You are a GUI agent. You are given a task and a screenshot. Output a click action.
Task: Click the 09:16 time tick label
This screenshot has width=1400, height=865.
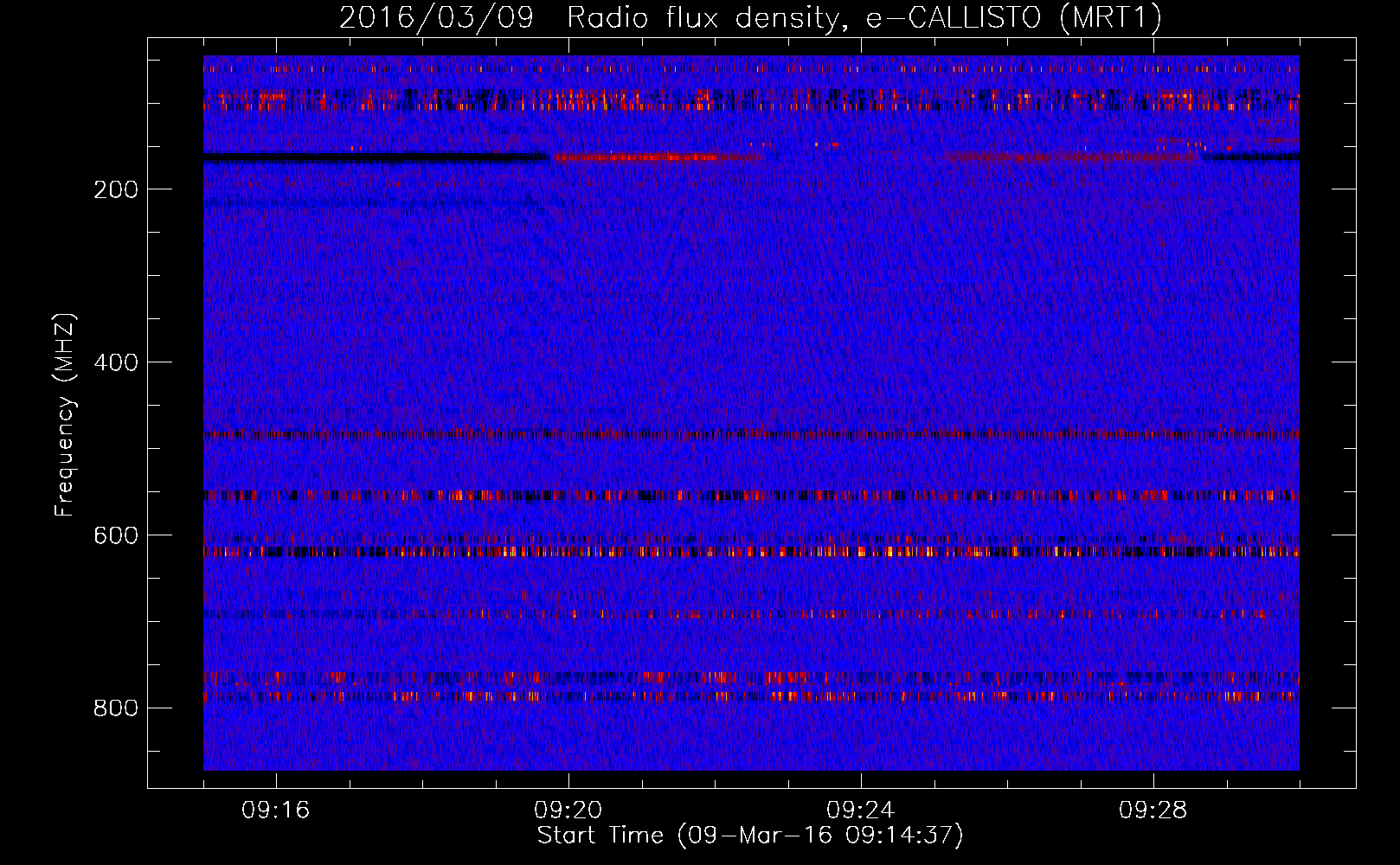click(276, 811)
